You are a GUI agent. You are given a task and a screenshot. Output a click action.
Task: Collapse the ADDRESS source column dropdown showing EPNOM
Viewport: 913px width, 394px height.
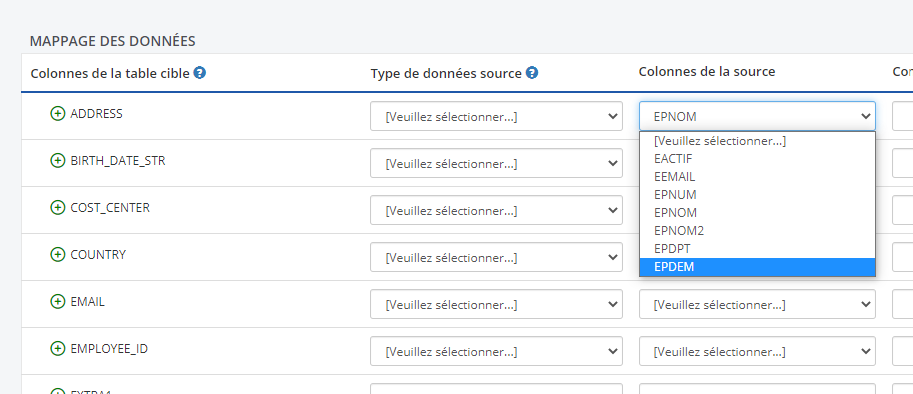click(757, 116)
